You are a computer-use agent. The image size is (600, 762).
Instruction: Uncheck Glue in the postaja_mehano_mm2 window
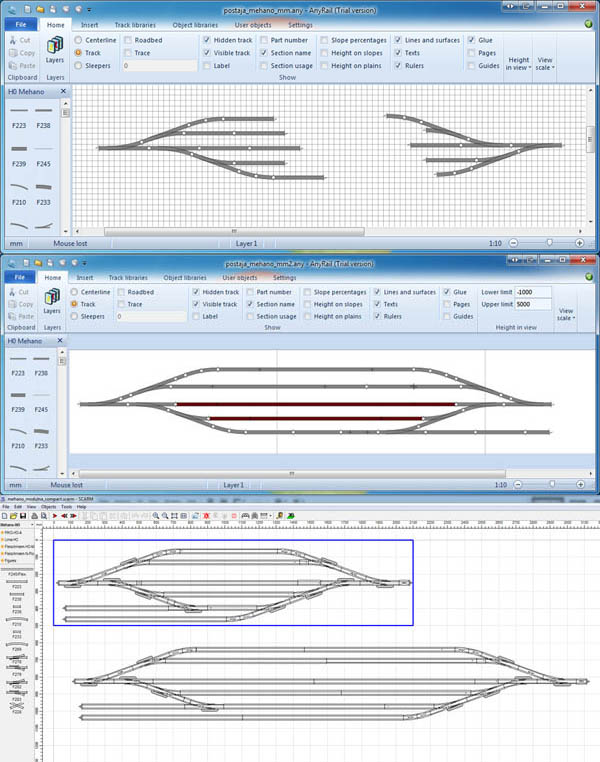[444, 292]
